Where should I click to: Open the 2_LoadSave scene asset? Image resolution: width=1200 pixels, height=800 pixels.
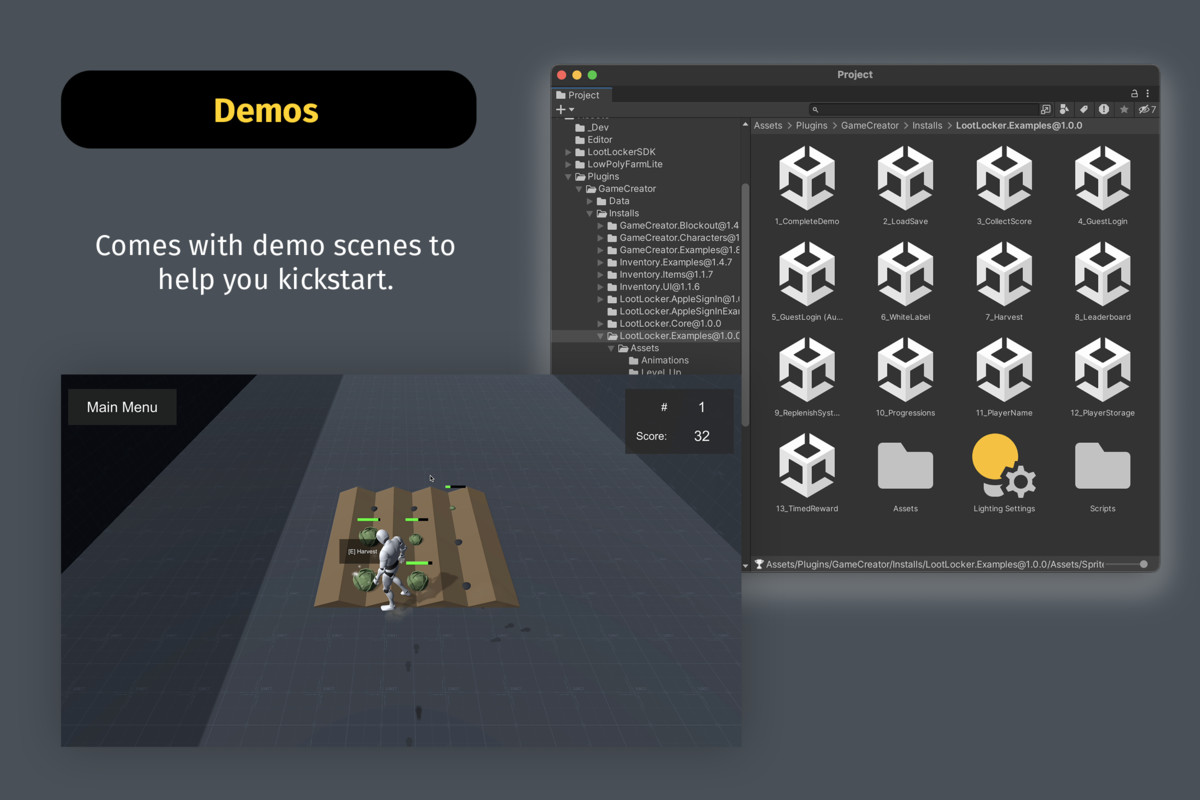[x=905, y=186]
